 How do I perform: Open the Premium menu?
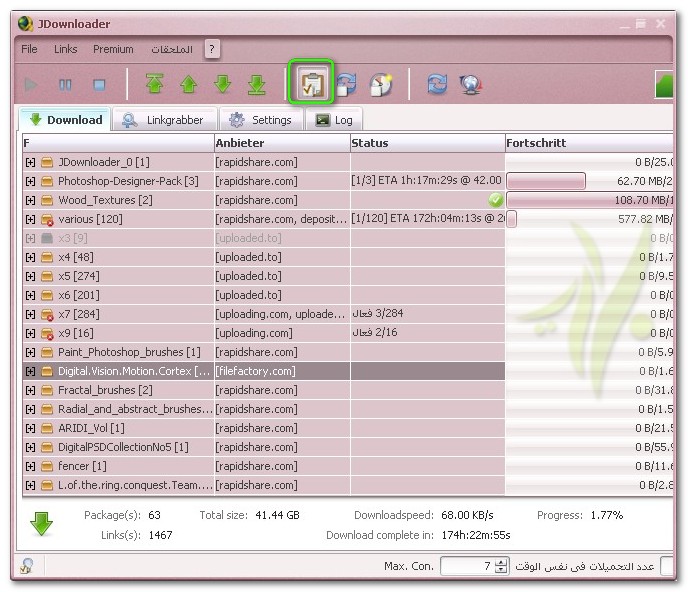113,49
